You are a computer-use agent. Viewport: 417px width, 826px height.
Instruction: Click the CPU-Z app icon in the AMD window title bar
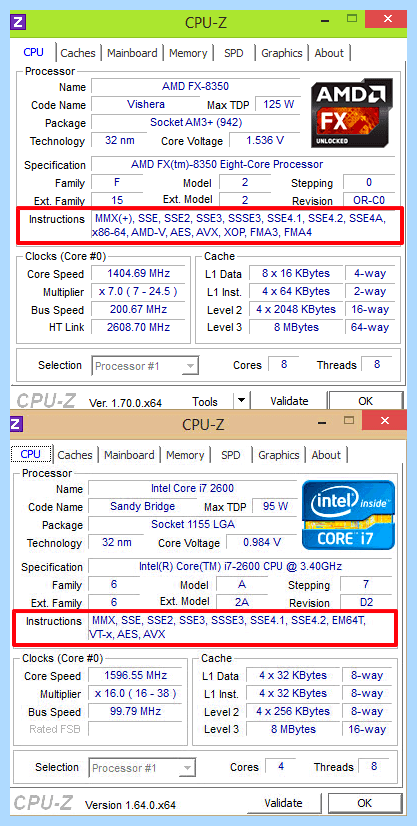click(x=18, y=22)
